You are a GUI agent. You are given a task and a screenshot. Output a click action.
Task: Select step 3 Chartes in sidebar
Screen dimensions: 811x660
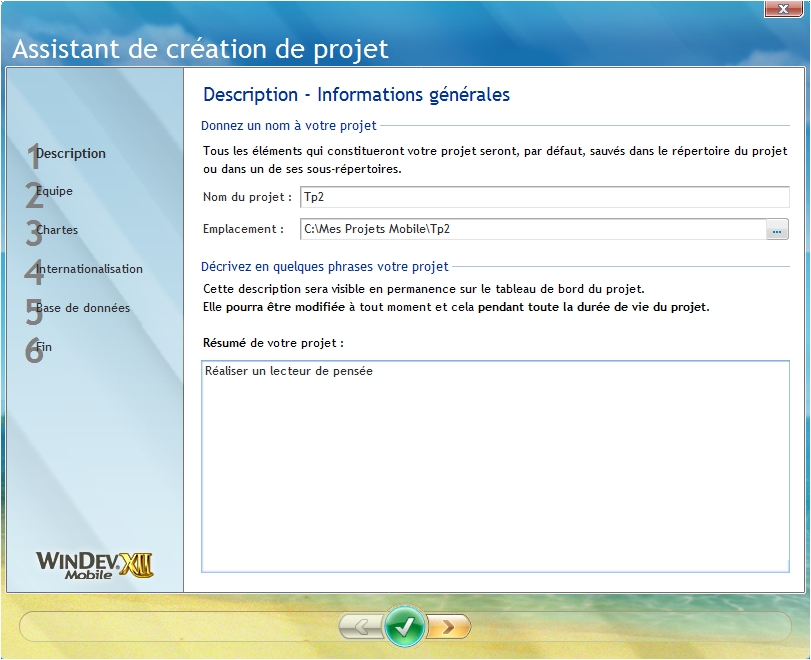click(52, 232)
